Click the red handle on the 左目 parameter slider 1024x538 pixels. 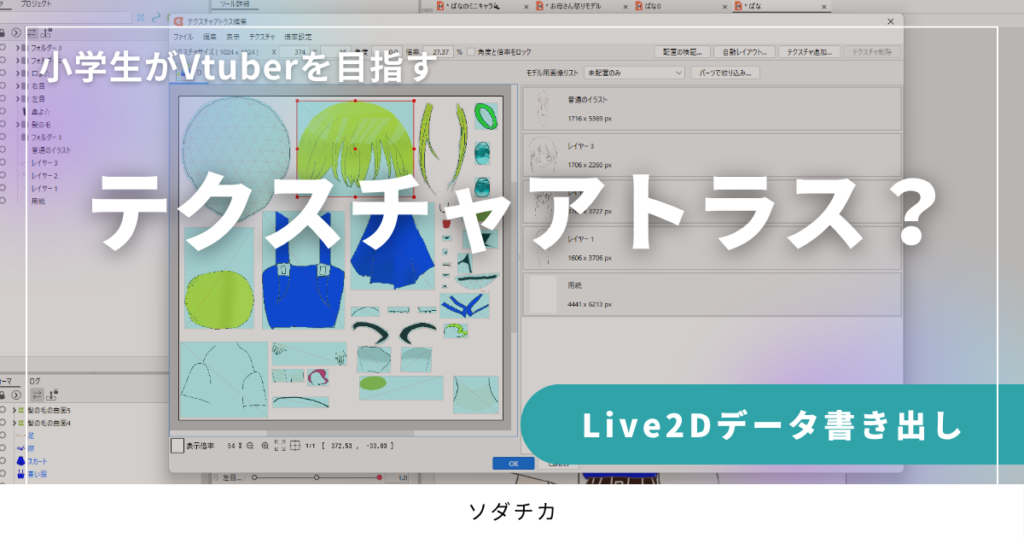pos(379,478)
